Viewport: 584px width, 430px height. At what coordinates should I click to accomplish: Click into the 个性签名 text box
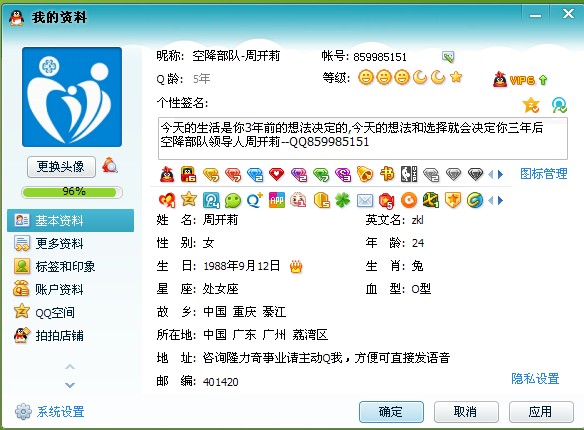click(363, 138)
